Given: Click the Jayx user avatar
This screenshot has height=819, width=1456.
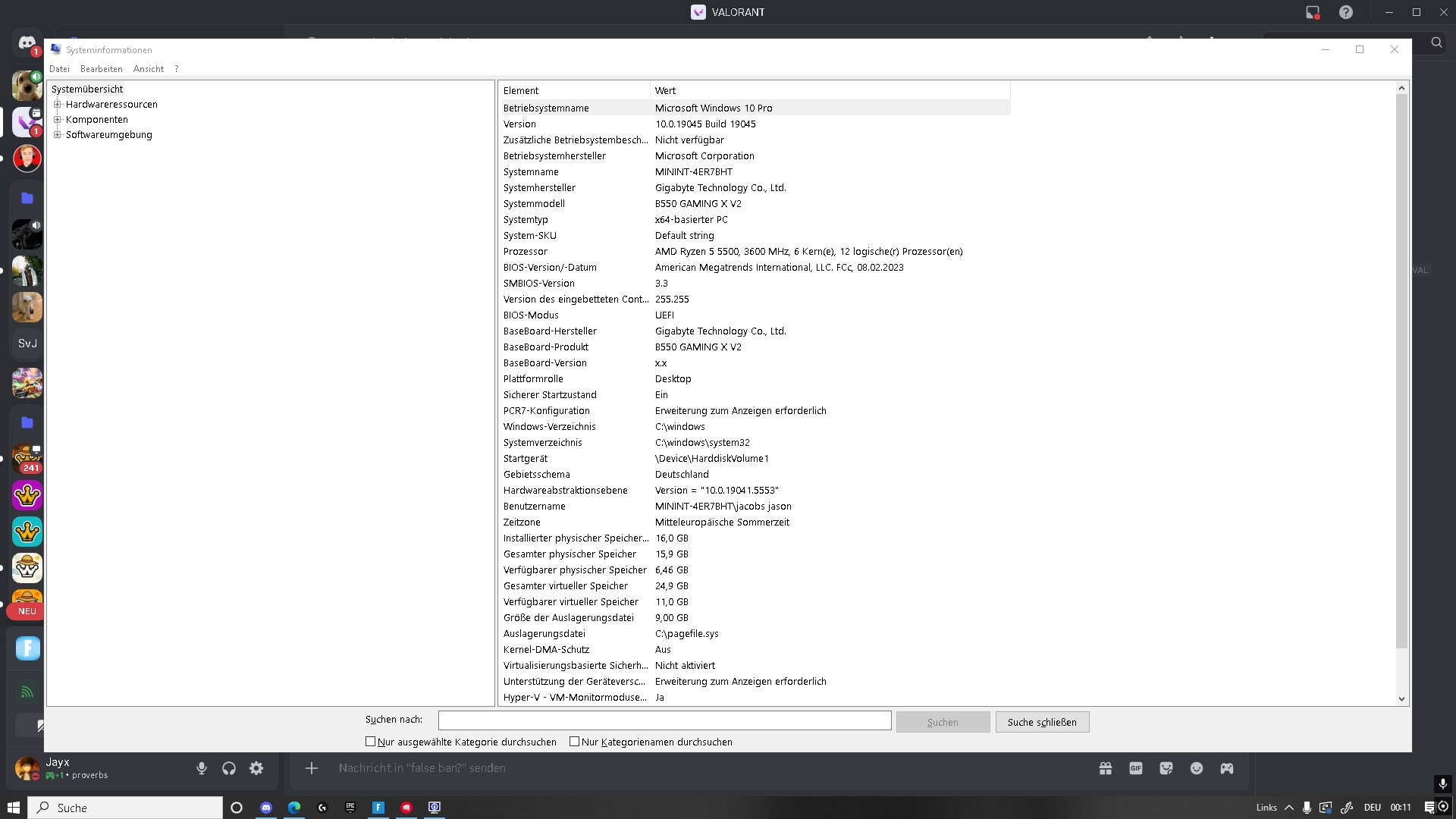Looking at the screenshot, I should pyautogui.click(x=27, y=768).
